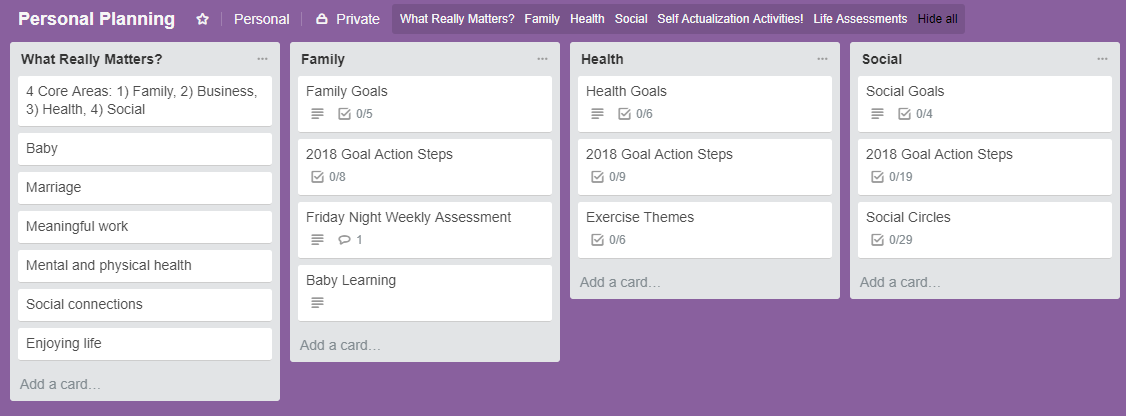Screen dimensions: 1126x416
Task: Star the Personal Planning board
Action: (203, 19)
